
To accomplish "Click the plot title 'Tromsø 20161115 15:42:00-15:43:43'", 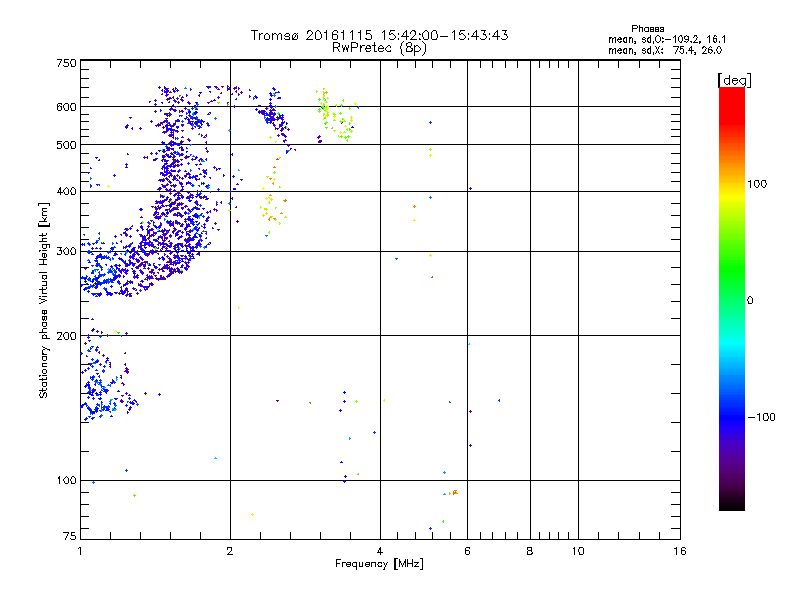I will tap(379, 35).
